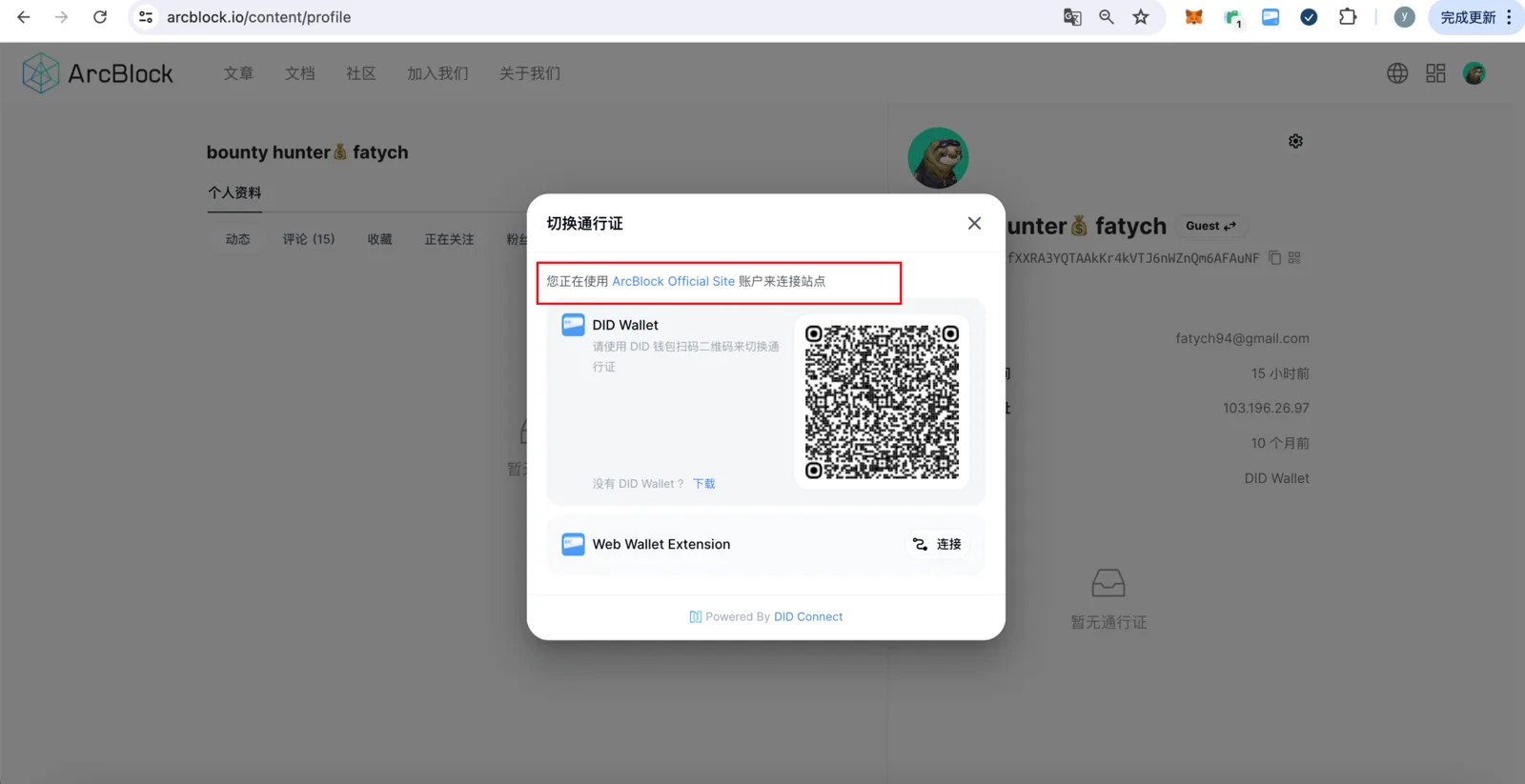
Task: Open the Extensions puzzle menu
Action: click(1348, 17)
